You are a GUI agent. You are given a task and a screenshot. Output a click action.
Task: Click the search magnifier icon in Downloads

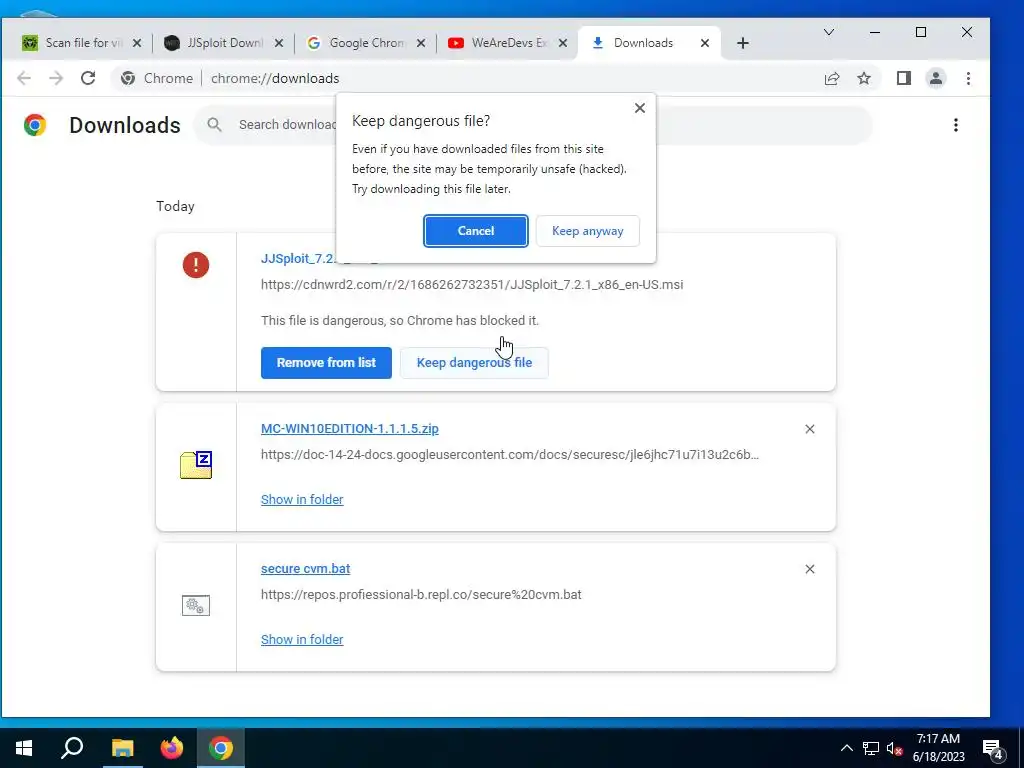215,125
